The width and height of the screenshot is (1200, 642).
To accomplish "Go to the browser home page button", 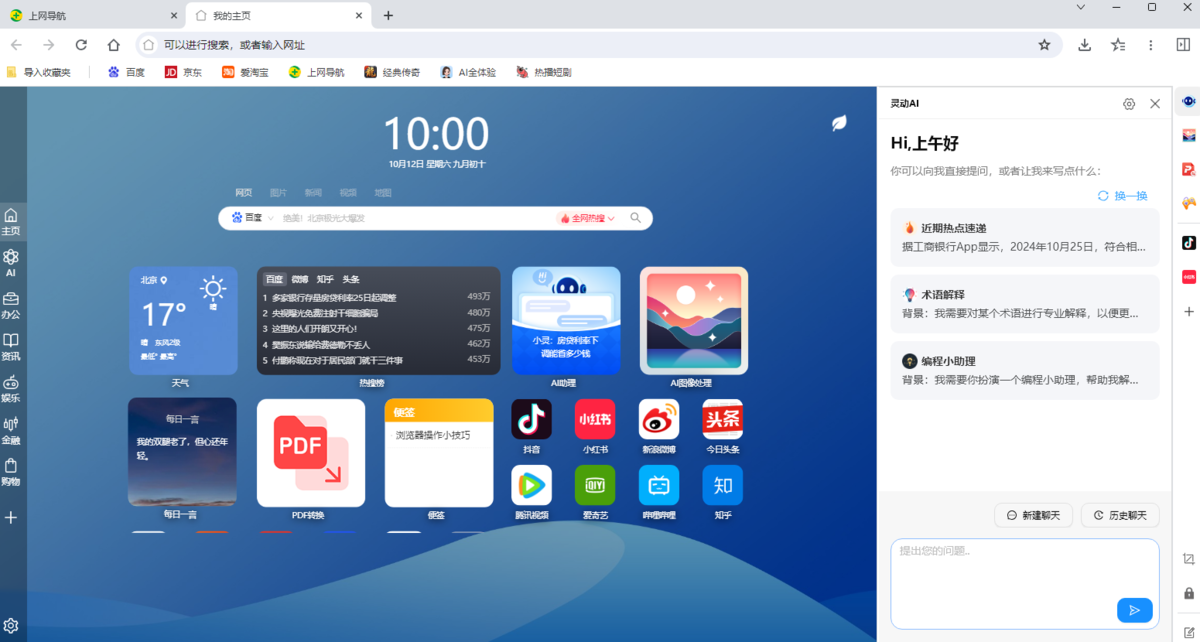I will click(x=114, y=45).
